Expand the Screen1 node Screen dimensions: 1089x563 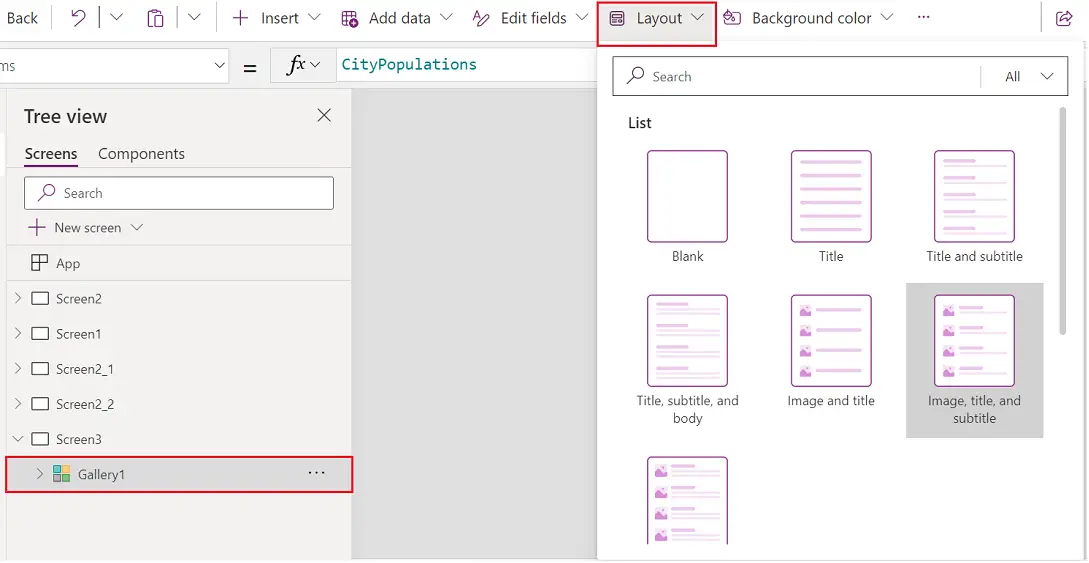[18, 334]
